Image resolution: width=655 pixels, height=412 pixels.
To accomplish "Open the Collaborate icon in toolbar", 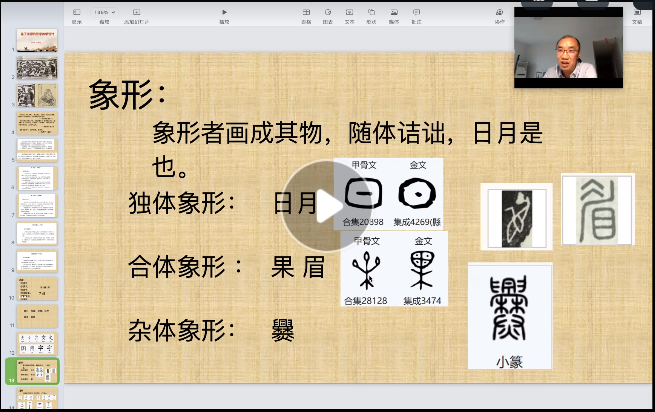I will [x=499, y=14].
